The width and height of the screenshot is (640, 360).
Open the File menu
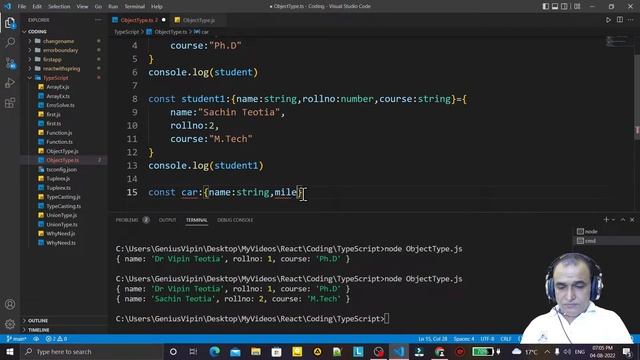22,7
